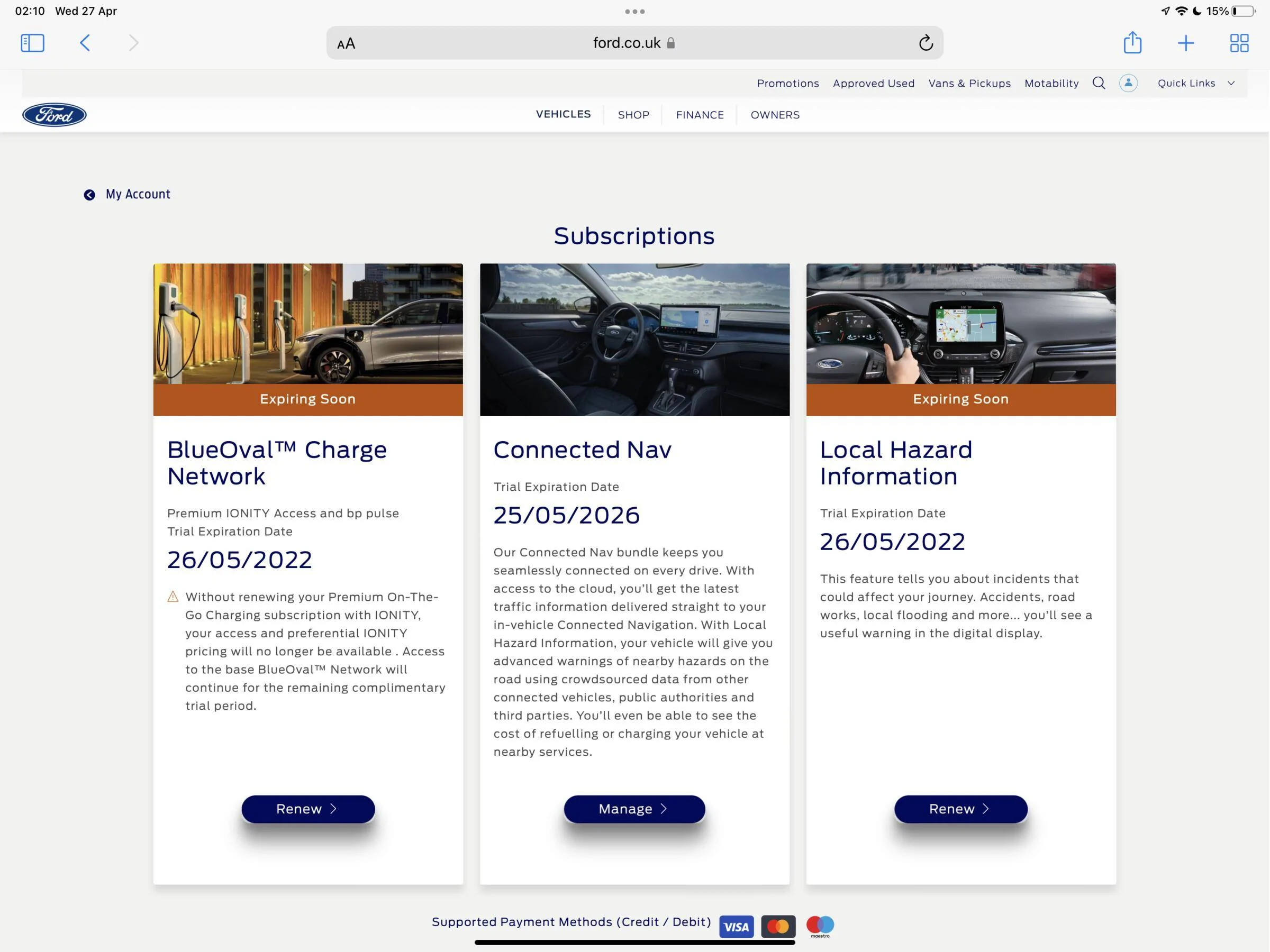Tap the Wi-Fi status icon
Screen dimensions: 1270x952
(x=1181, y=11)
